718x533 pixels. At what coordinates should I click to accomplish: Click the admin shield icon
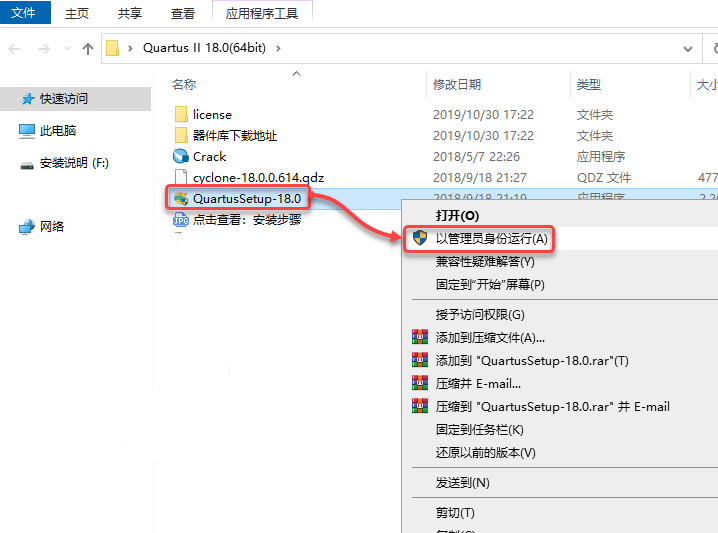(419, 238)
